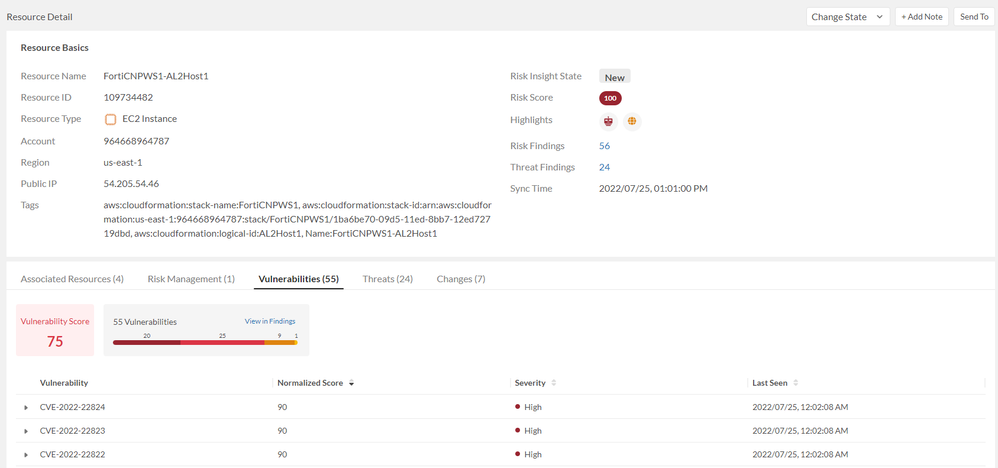Expand the CVE-2022-22823 row
The height and width of the screenshot is (468, 998).
26,431
